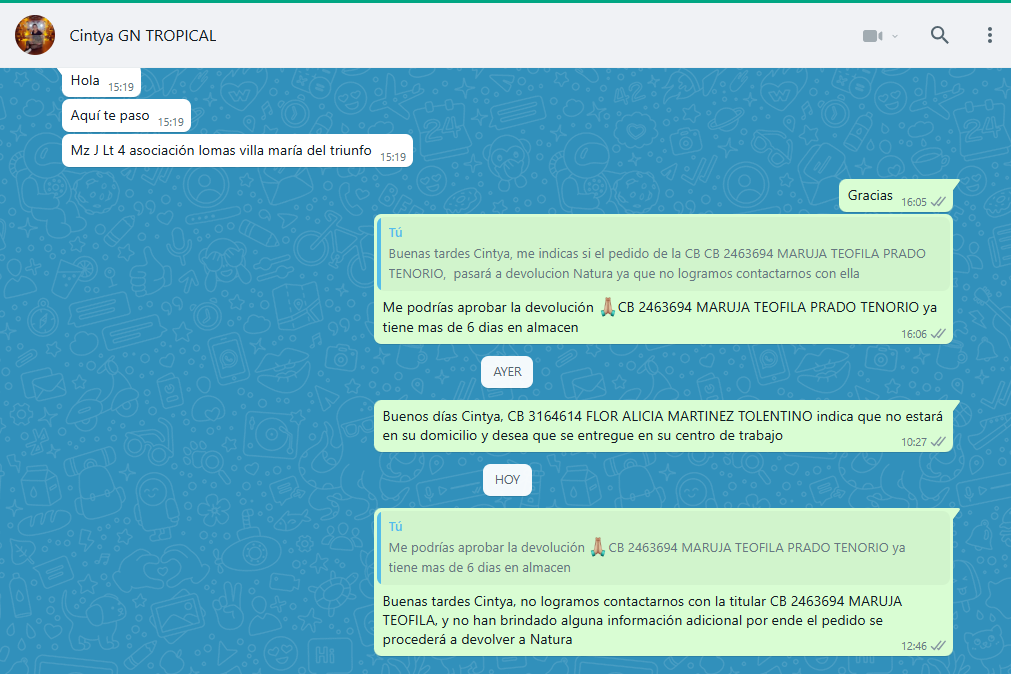Click double check marks on the 16:06 message
Image resolution: width=1011 pixels, height=674 pixels.
938,334
